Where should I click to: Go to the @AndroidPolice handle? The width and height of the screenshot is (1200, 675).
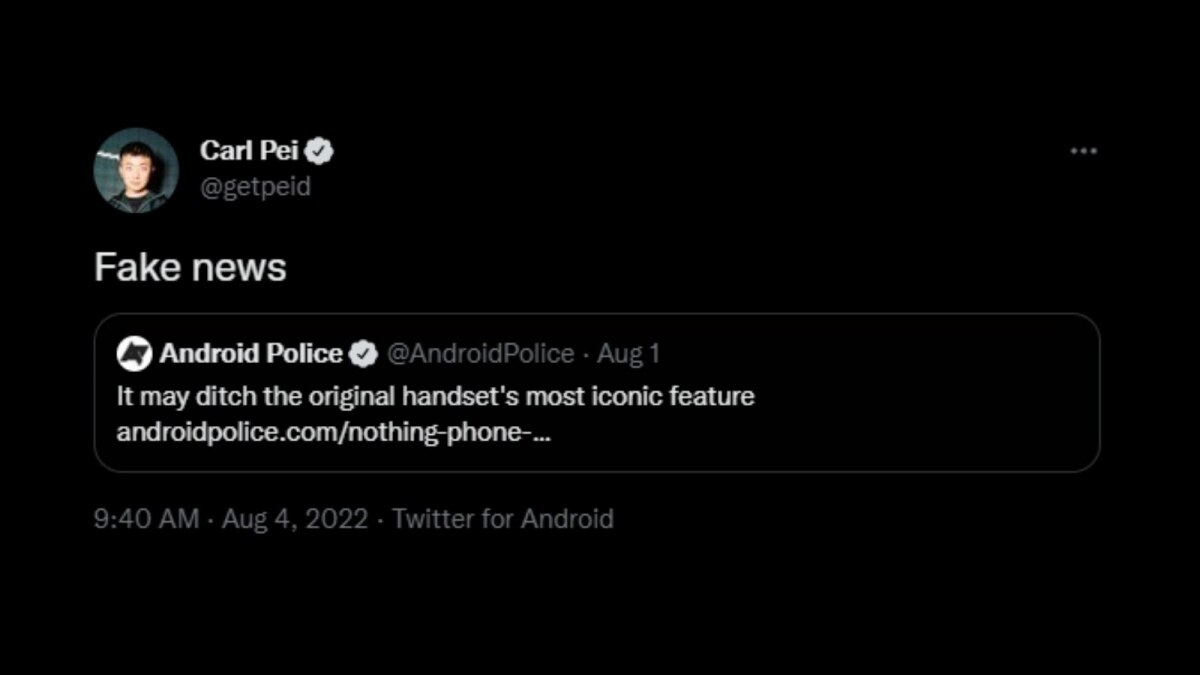(x=480, y=354)
